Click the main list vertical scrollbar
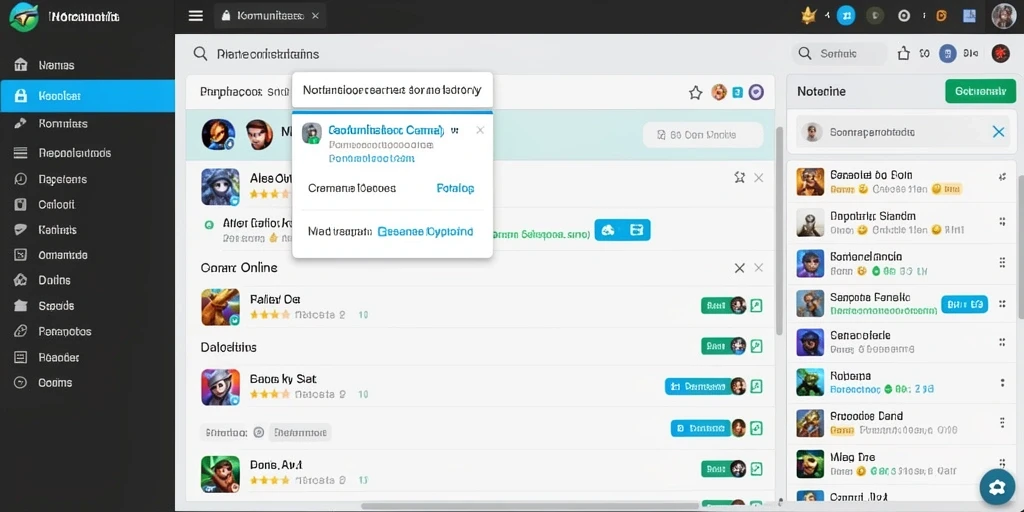 (x=779, y=230)
